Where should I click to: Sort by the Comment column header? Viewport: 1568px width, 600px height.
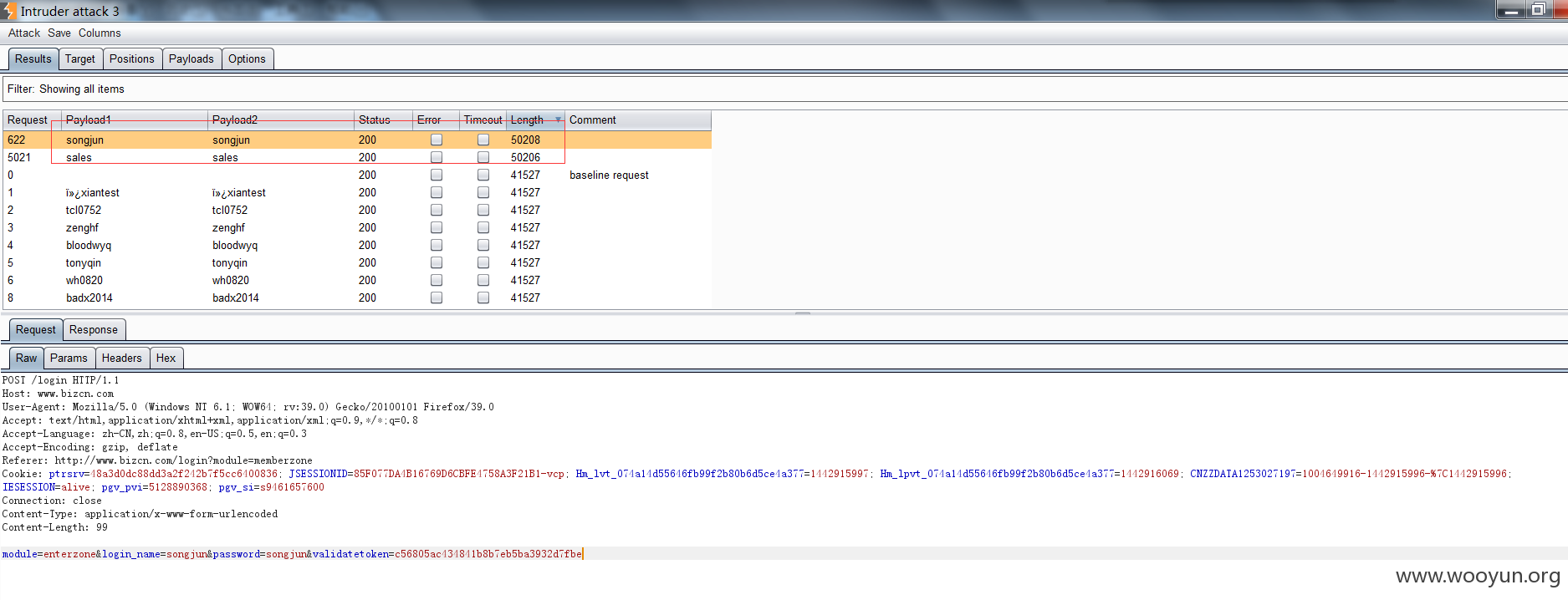[x=638, y=119]
